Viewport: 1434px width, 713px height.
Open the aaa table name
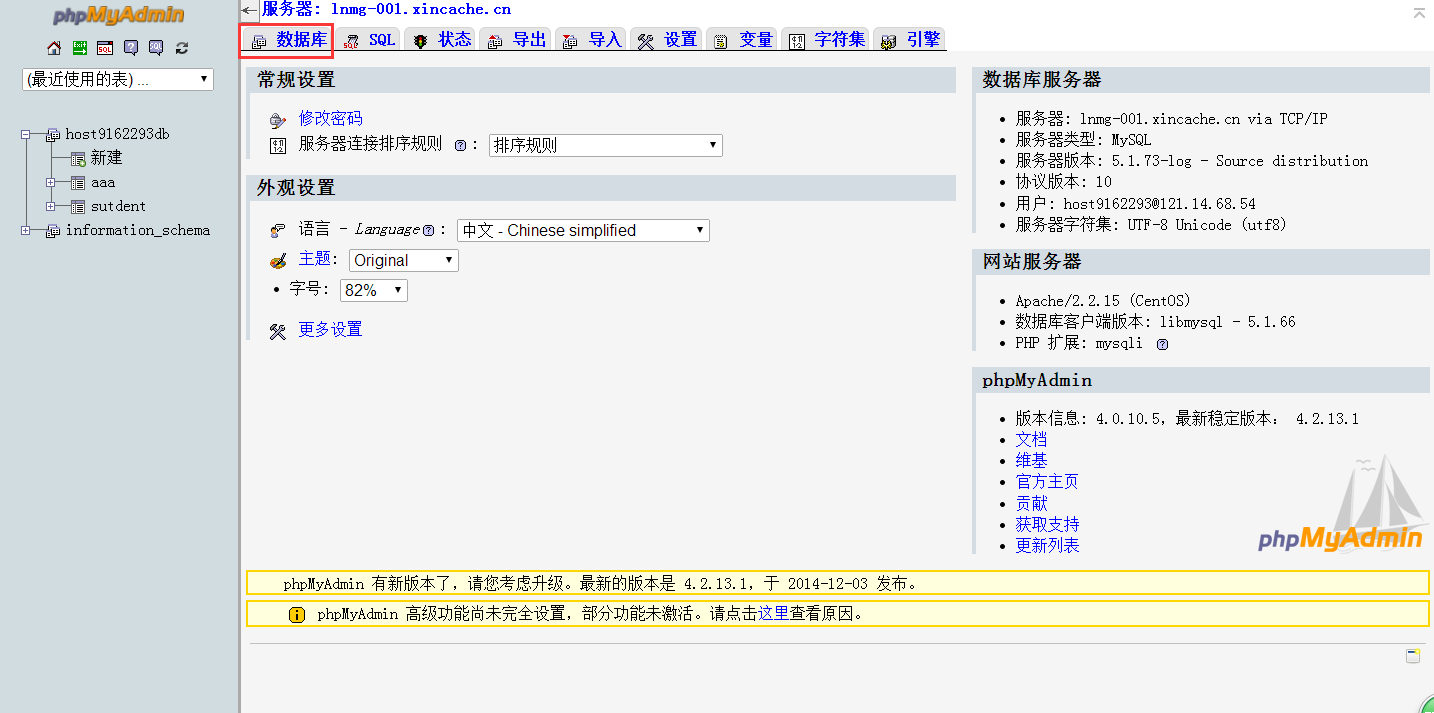click(103, 182)
